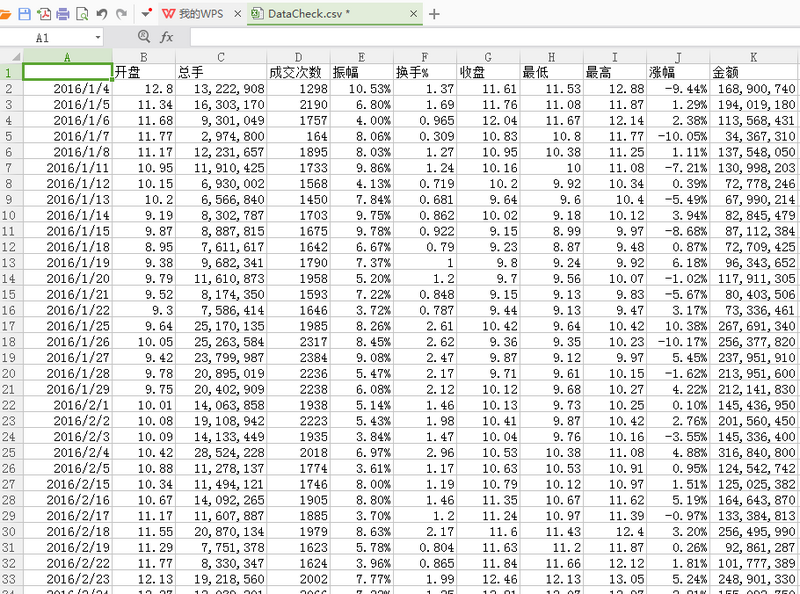Click cell showing 10.38%
Screen dimensions: 800x594
(x=678, y=326)
